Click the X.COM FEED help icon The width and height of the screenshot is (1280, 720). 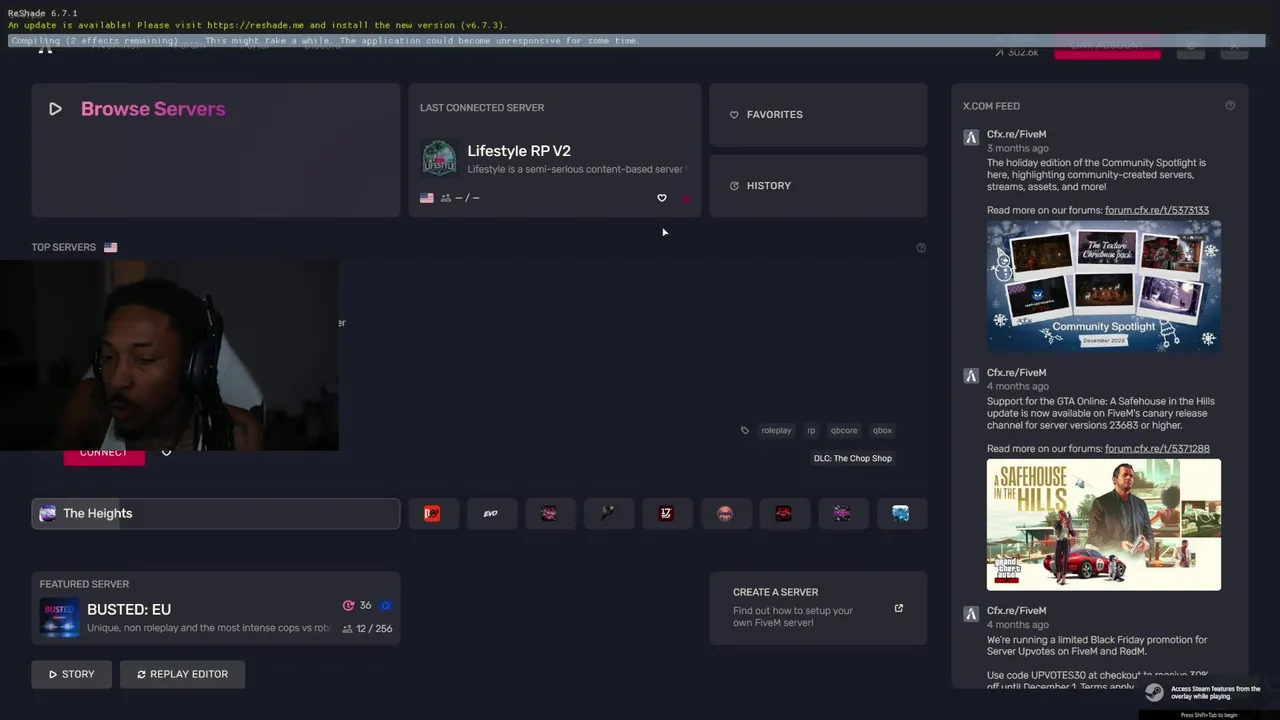(1230, 105)
